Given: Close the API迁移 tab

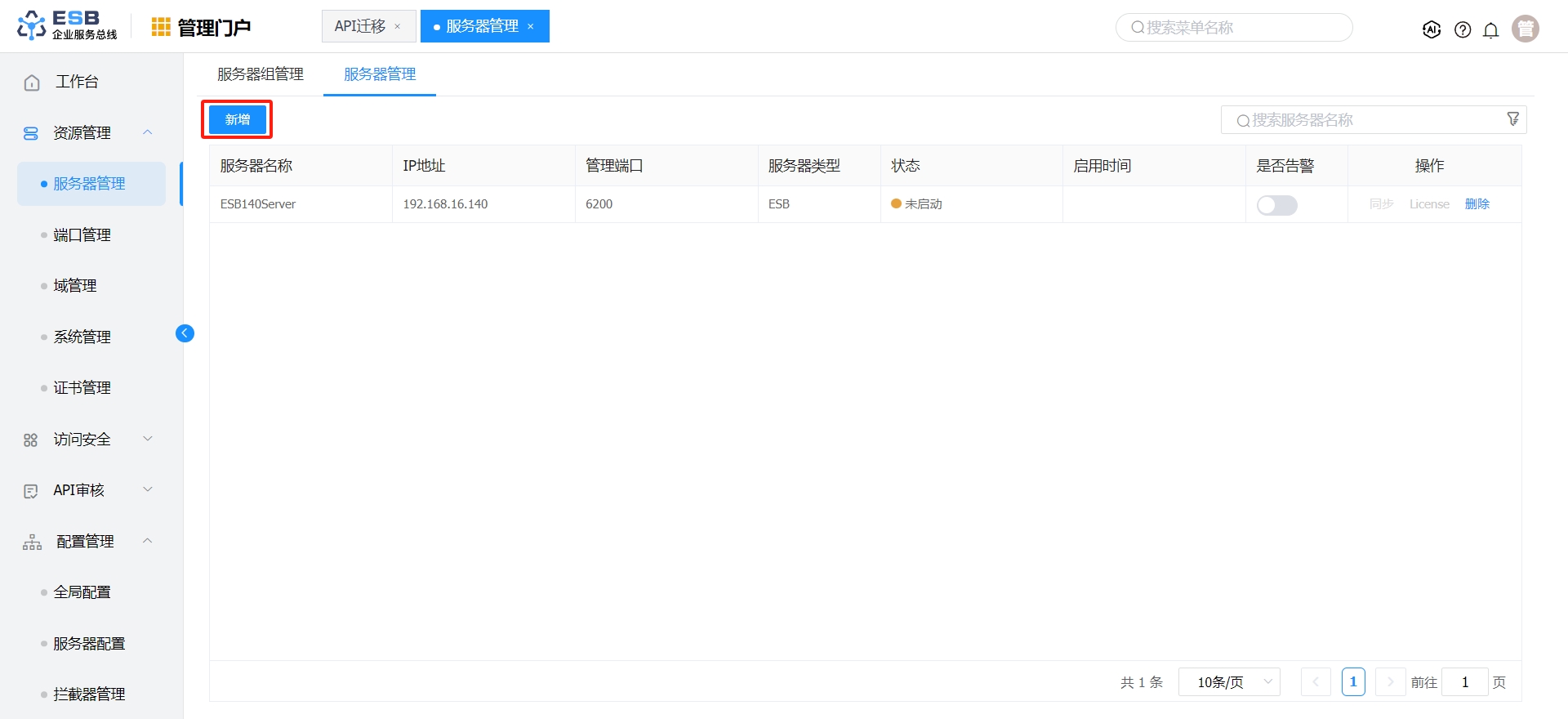Looking at the screenshot, I should [398, 27].
